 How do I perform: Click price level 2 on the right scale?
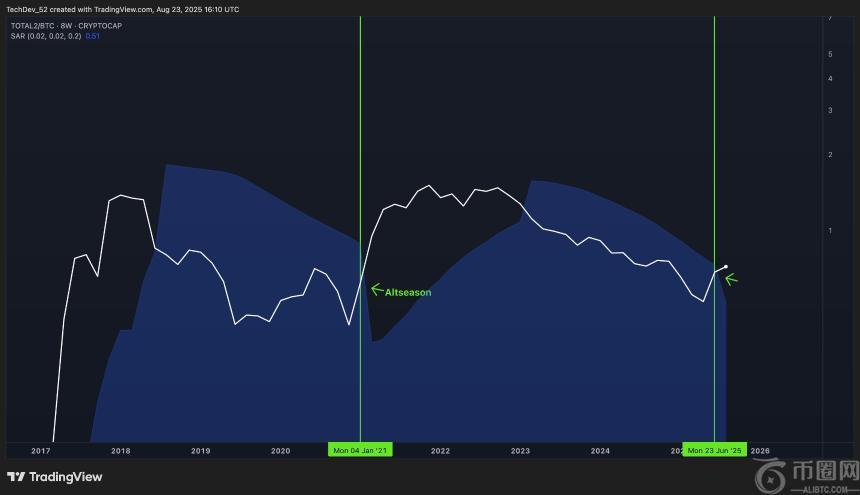[830, 155]
